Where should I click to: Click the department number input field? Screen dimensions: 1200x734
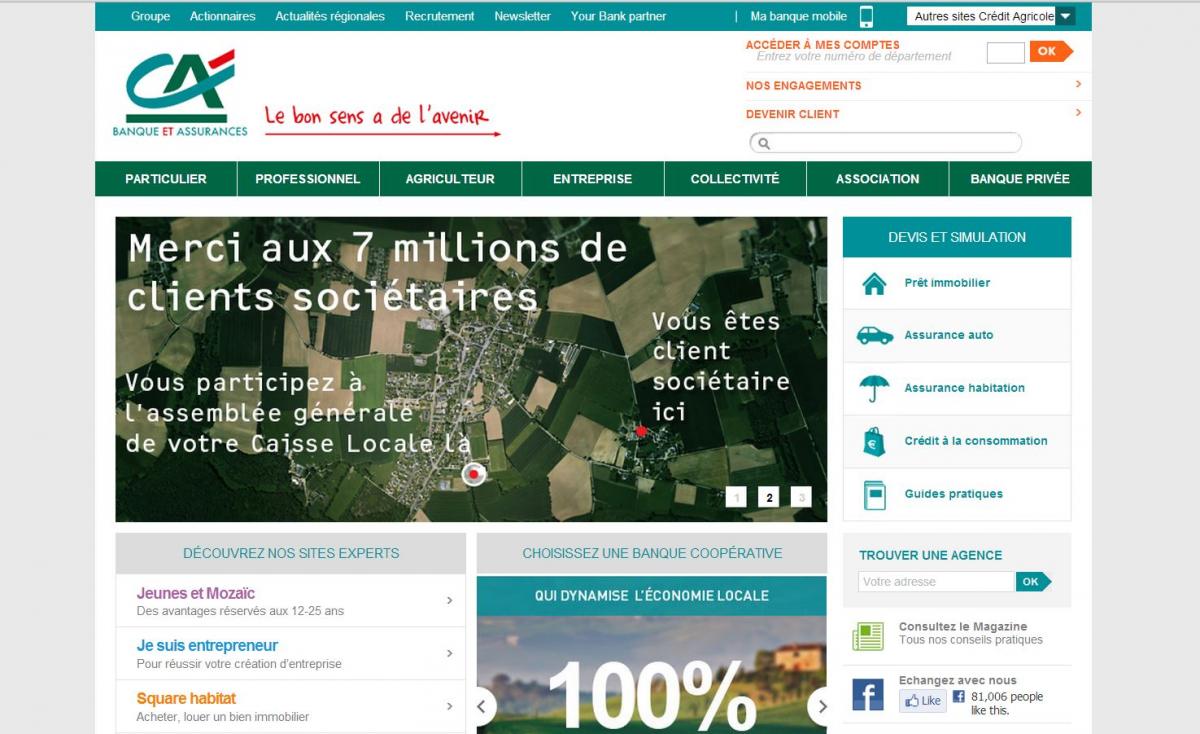coord(1005,53)
